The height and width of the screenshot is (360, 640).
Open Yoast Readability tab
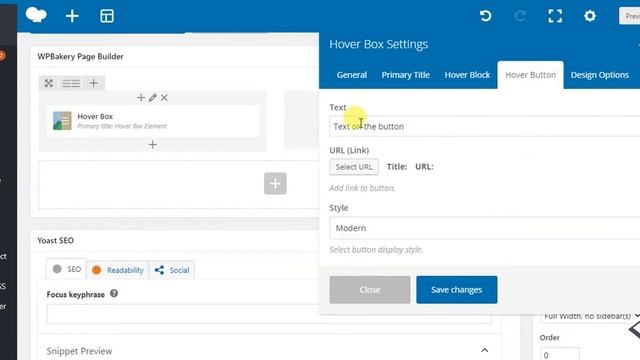tap(118, 270)
